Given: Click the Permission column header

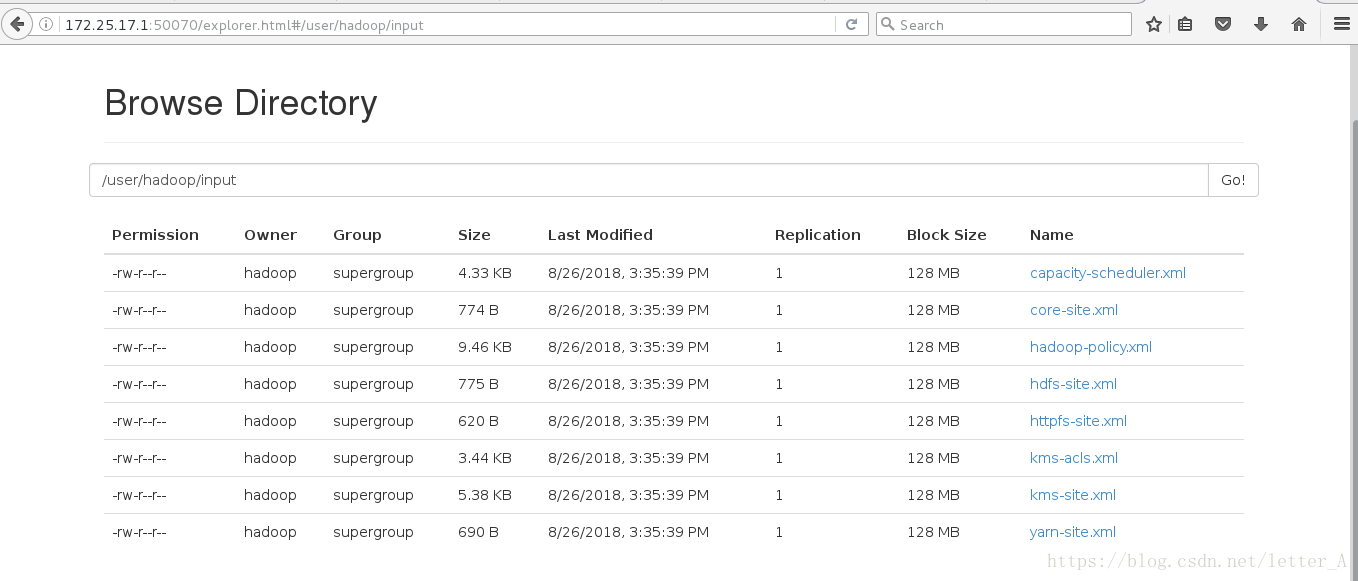Looking at the screenshot, I should point(155,235).
